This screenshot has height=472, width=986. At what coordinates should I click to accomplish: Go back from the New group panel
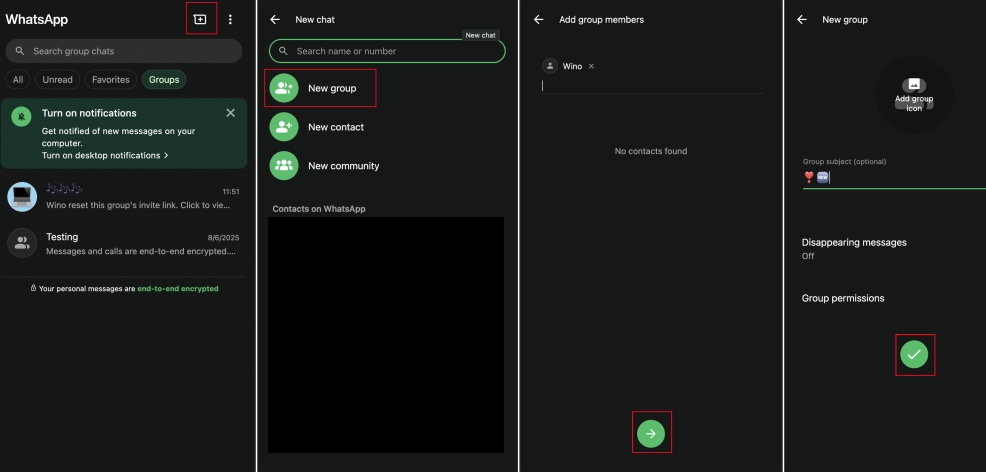[x=802, y=19]
